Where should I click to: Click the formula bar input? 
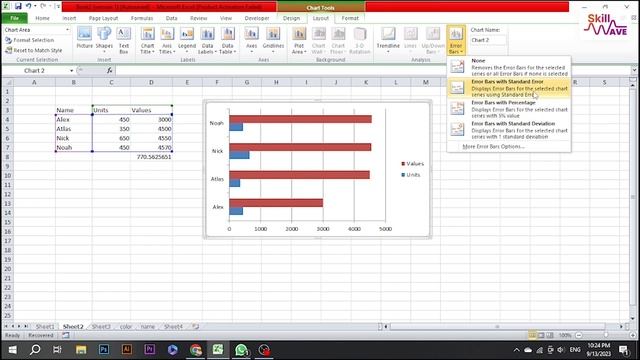coord(372,71)
